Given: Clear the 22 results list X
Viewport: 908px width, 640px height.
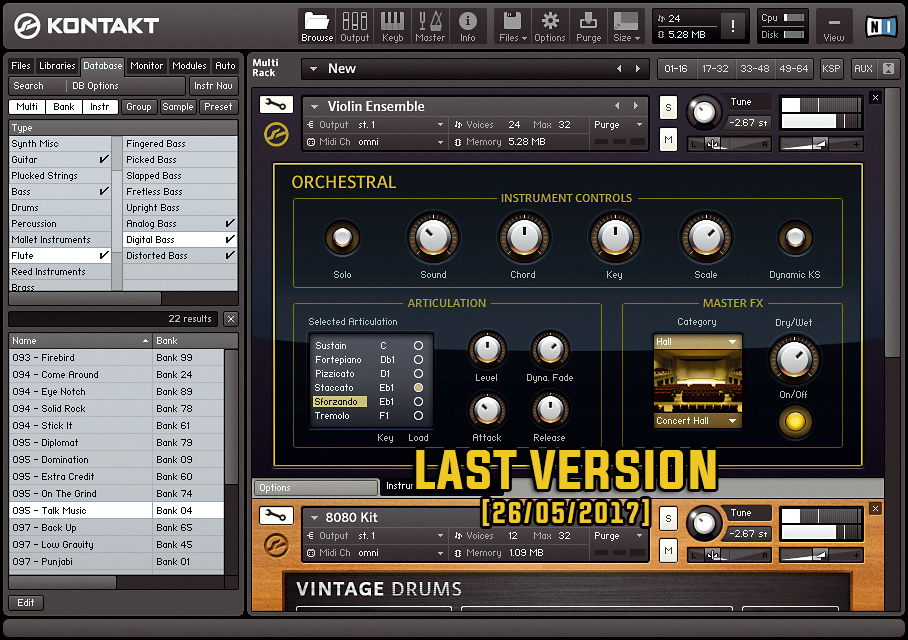Looking at the screenshot, I should [230, 319].
